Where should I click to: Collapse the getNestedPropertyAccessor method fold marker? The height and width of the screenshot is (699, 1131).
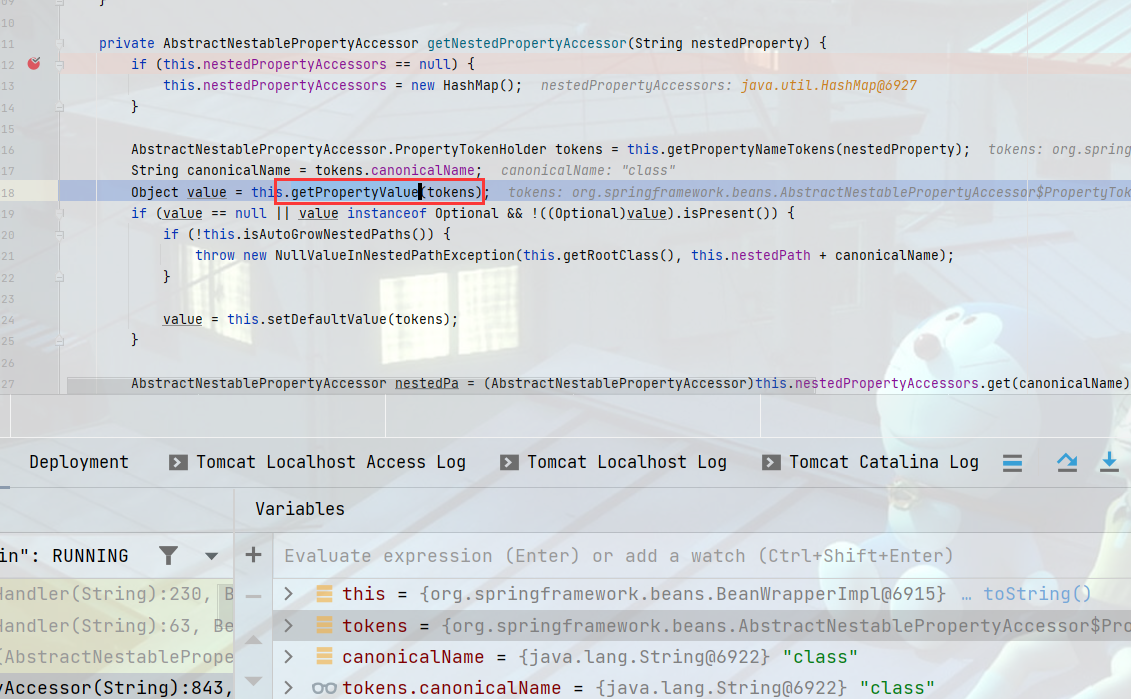coord(60,43)
